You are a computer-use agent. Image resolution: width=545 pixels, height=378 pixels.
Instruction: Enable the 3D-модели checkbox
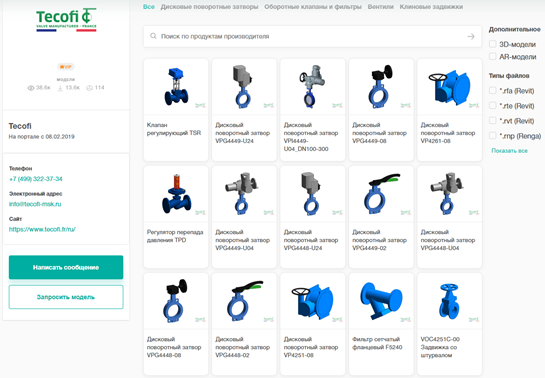pos(492,44)
